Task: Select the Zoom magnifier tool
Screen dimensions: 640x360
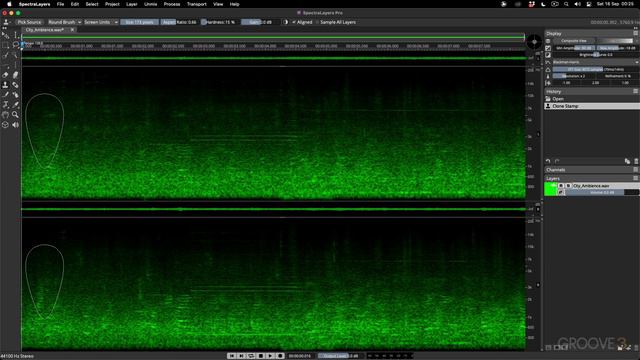Action: coord(15,115)
